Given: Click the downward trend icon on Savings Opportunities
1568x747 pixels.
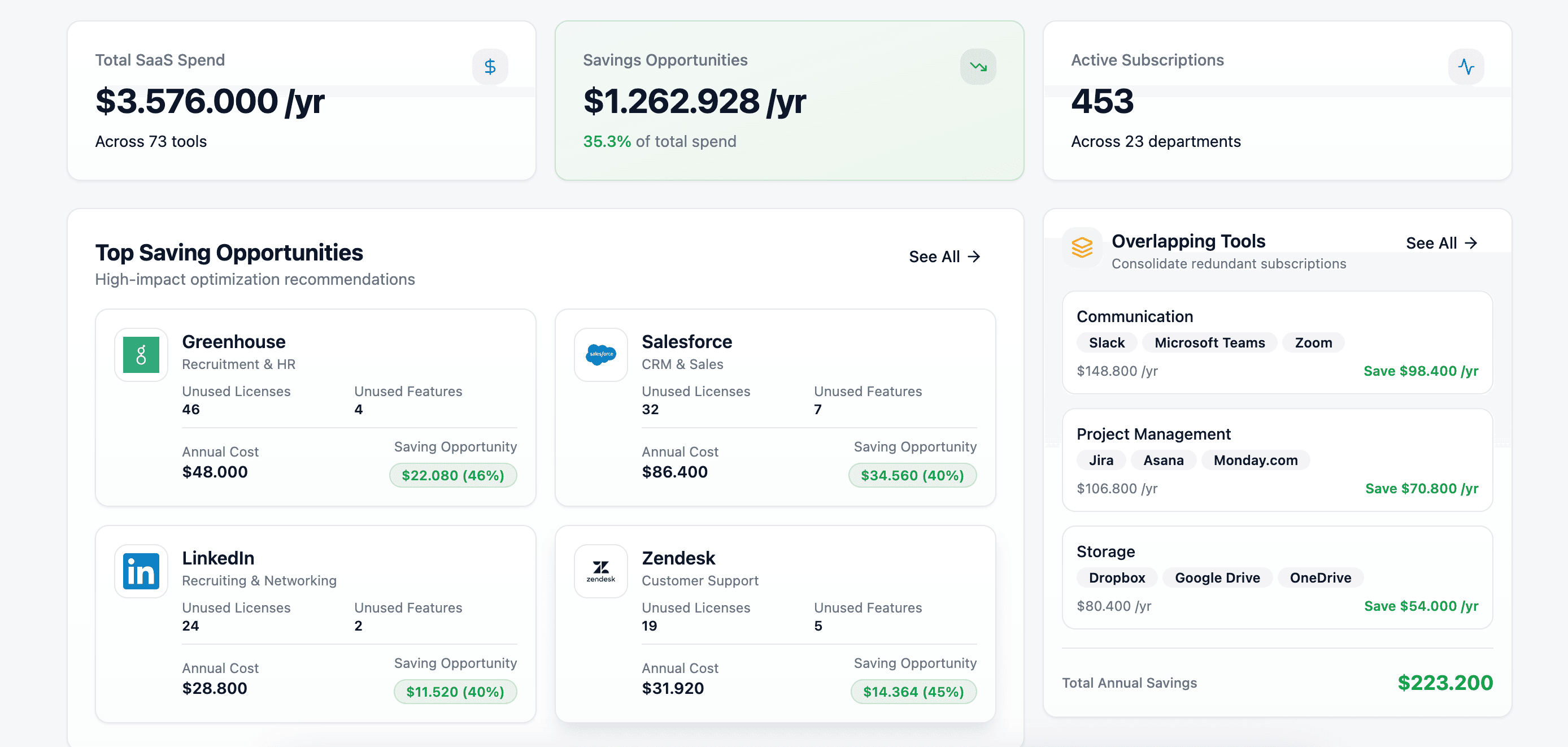Looking at the screenshot, I should point(978,66).
